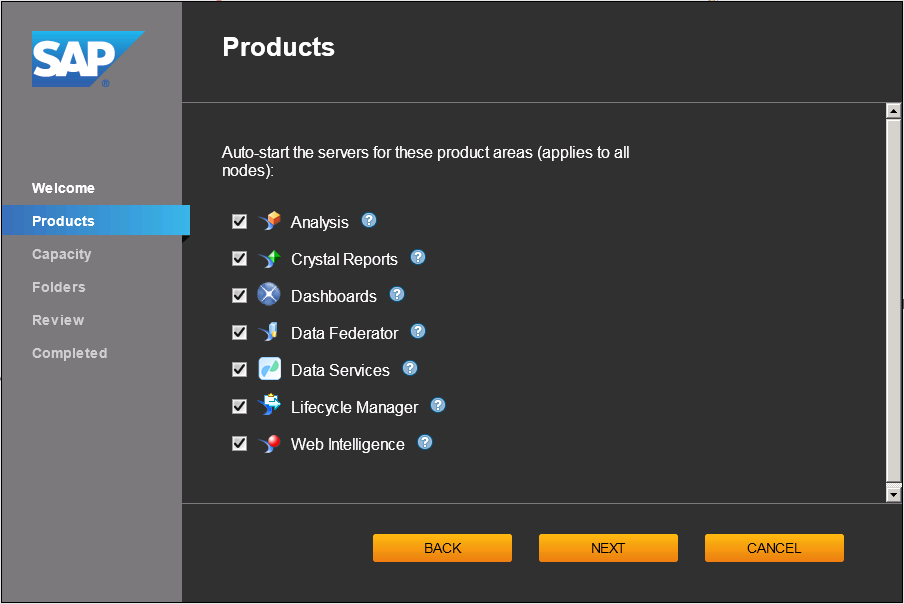Screen dimensions: 904x604
Task: Click the Web Intelligence label text
Action: tap(348, 444)
